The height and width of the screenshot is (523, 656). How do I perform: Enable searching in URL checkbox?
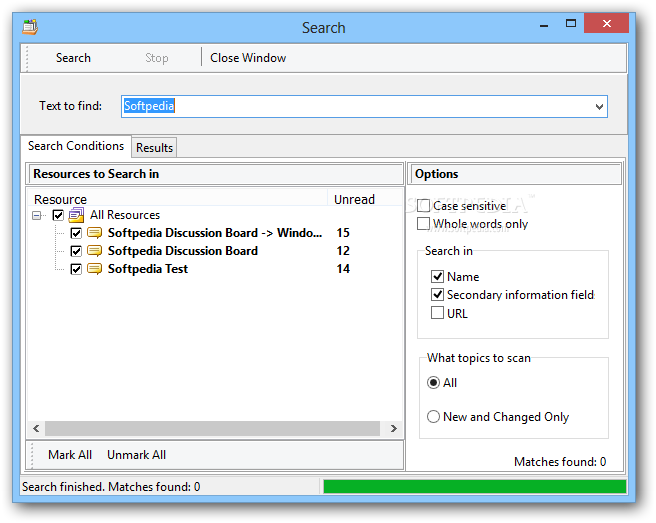pos(437,313)
